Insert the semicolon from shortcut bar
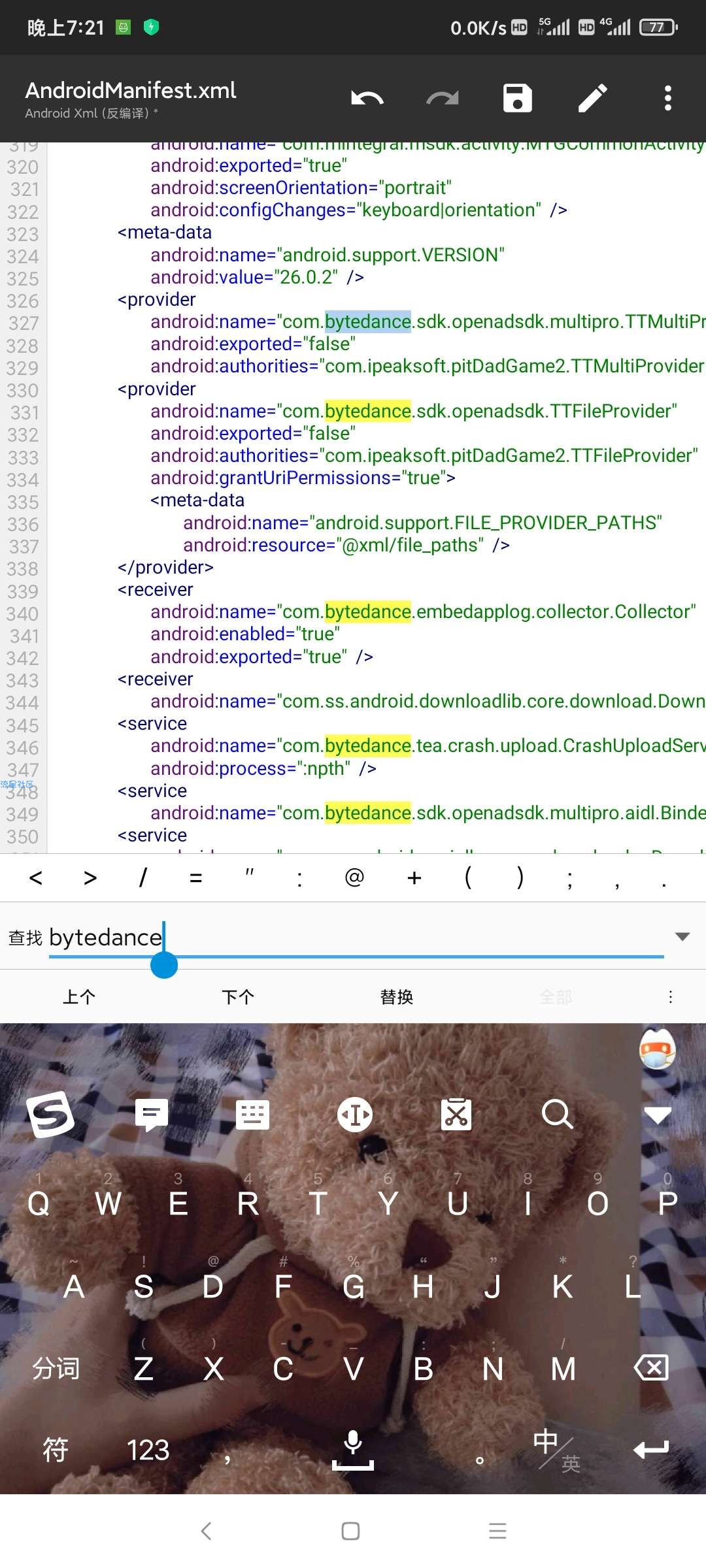Image resolution: width=706 pixels, height=1568 pixels. pyautogui.click(x=570, y=879)
